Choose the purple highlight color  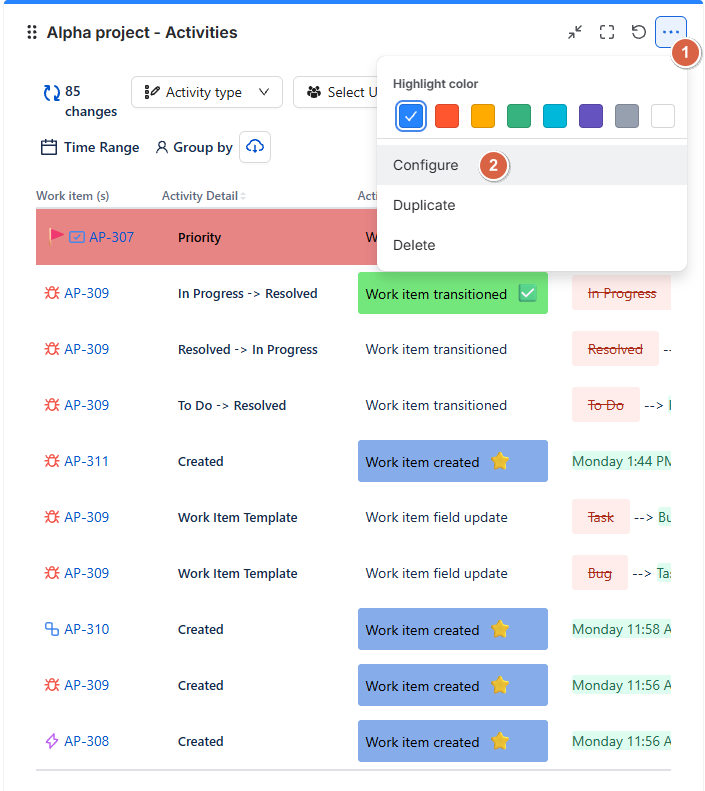coord(591,116)
